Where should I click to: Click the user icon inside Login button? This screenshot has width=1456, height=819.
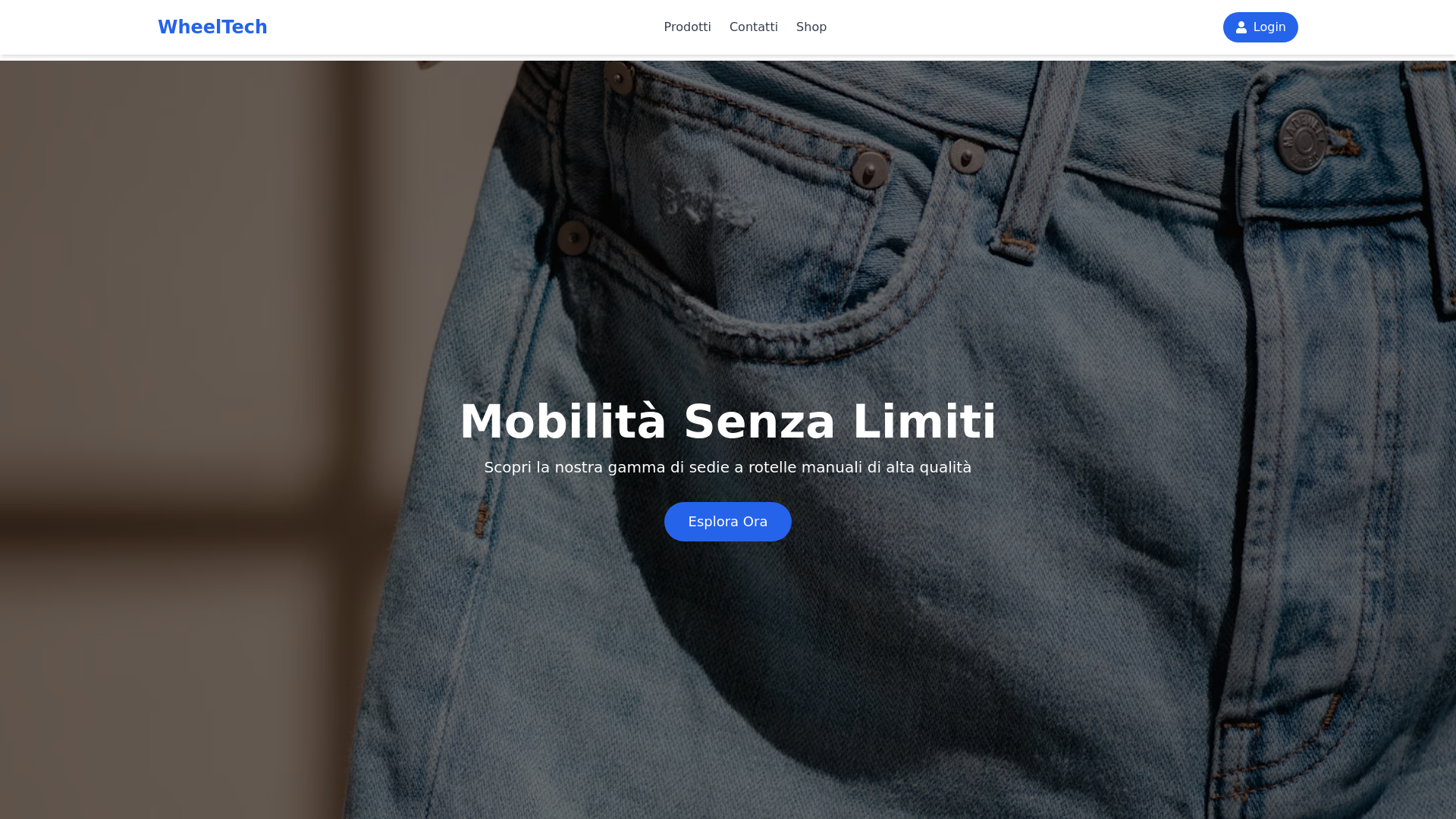click(1241, 27)
